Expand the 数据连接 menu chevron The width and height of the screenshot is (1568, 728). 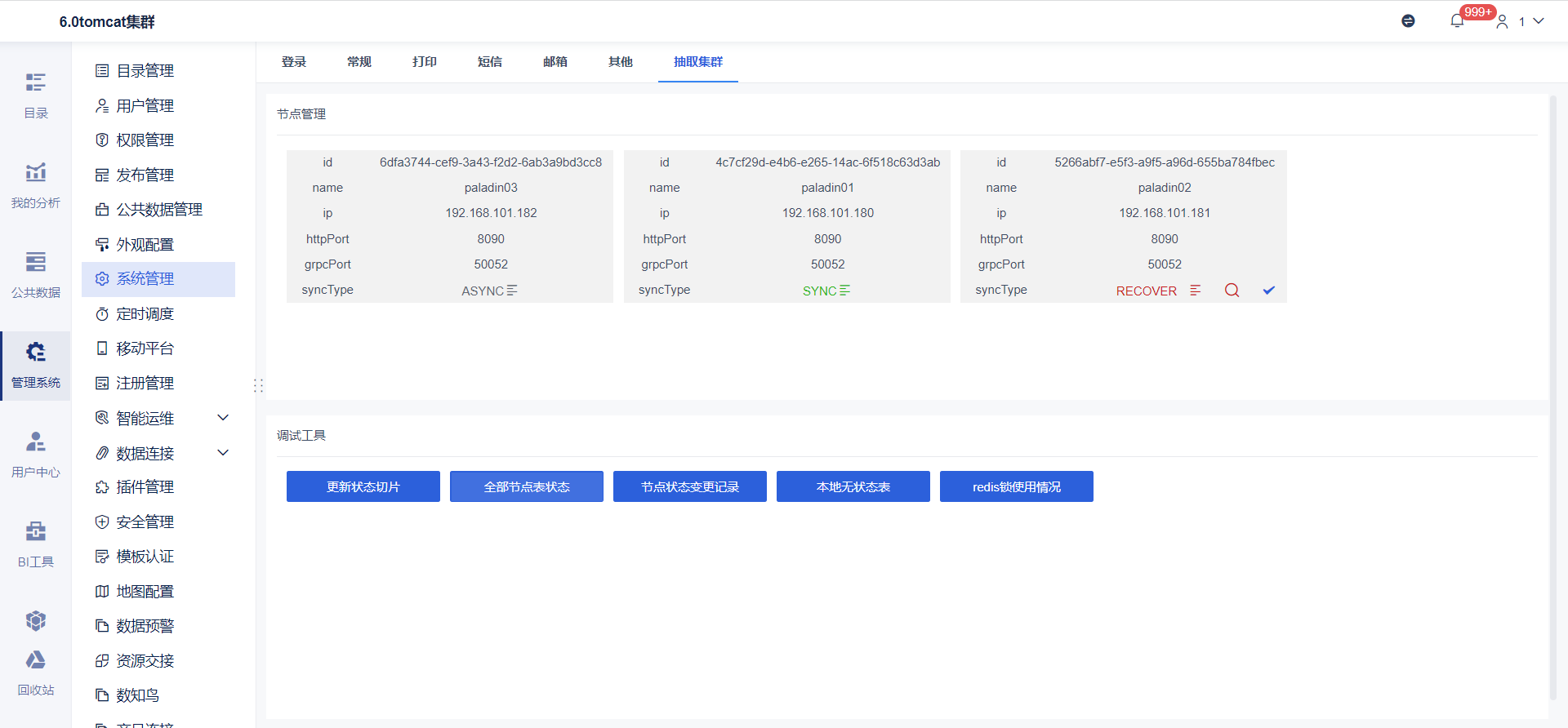(223, 453)
